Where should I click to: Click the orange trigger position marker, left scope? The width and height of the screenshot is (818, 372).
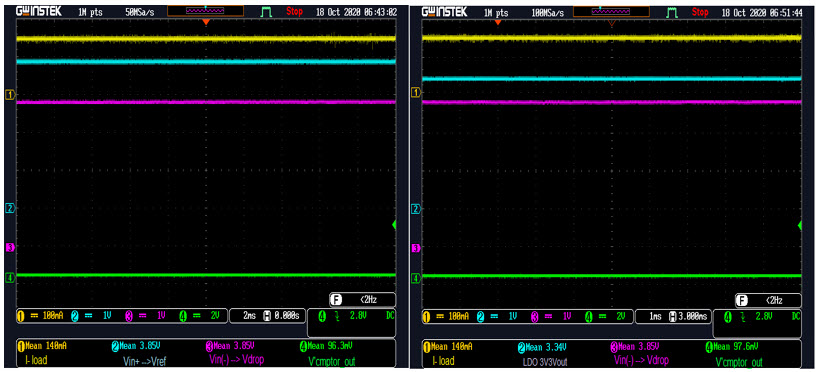click(206, 21)
